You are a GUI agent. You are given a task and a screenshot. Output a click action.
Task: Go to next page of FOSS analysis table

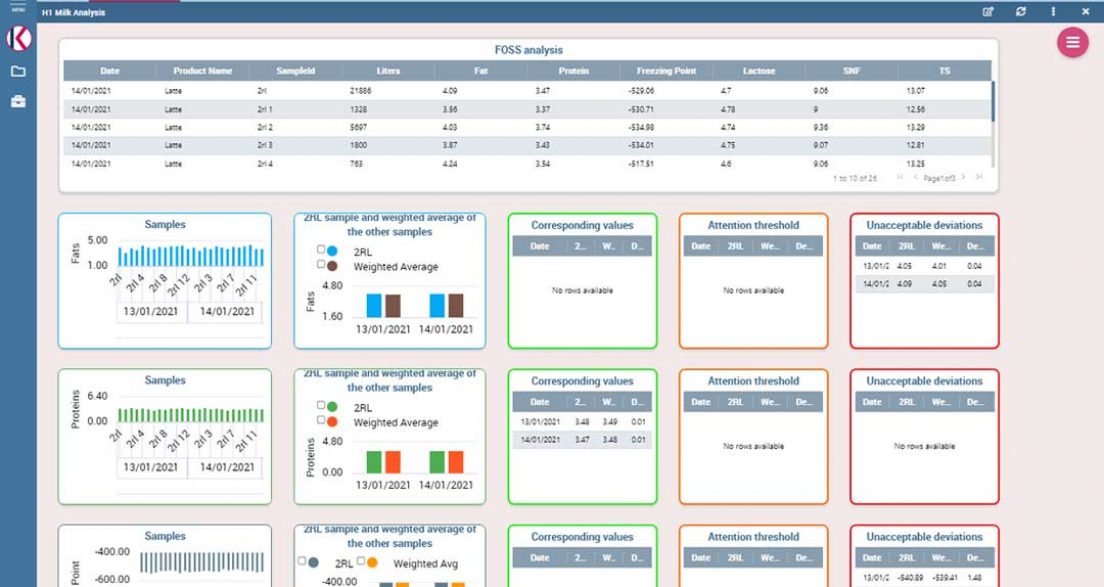pyautogui.click(x=964, y=177)
